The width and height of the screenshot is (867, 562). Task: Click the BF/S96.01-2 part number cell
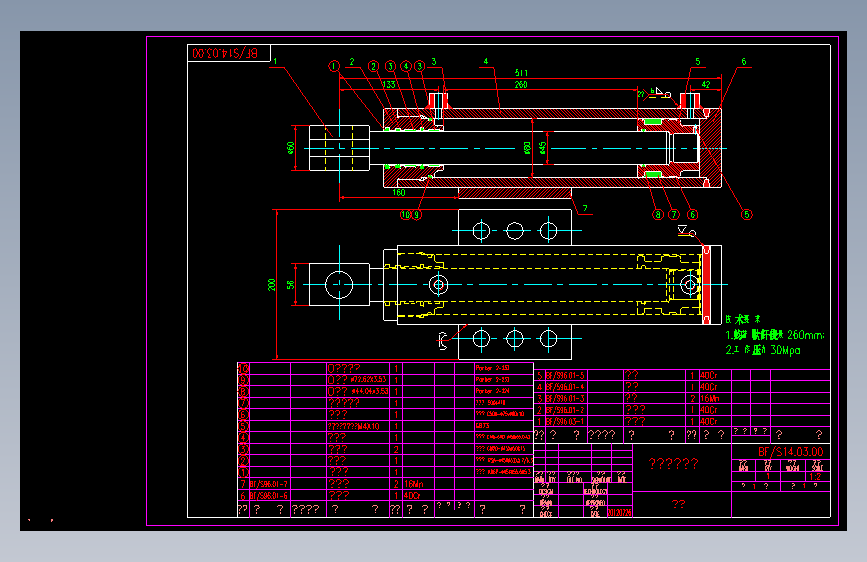click(x=565, y=410)
